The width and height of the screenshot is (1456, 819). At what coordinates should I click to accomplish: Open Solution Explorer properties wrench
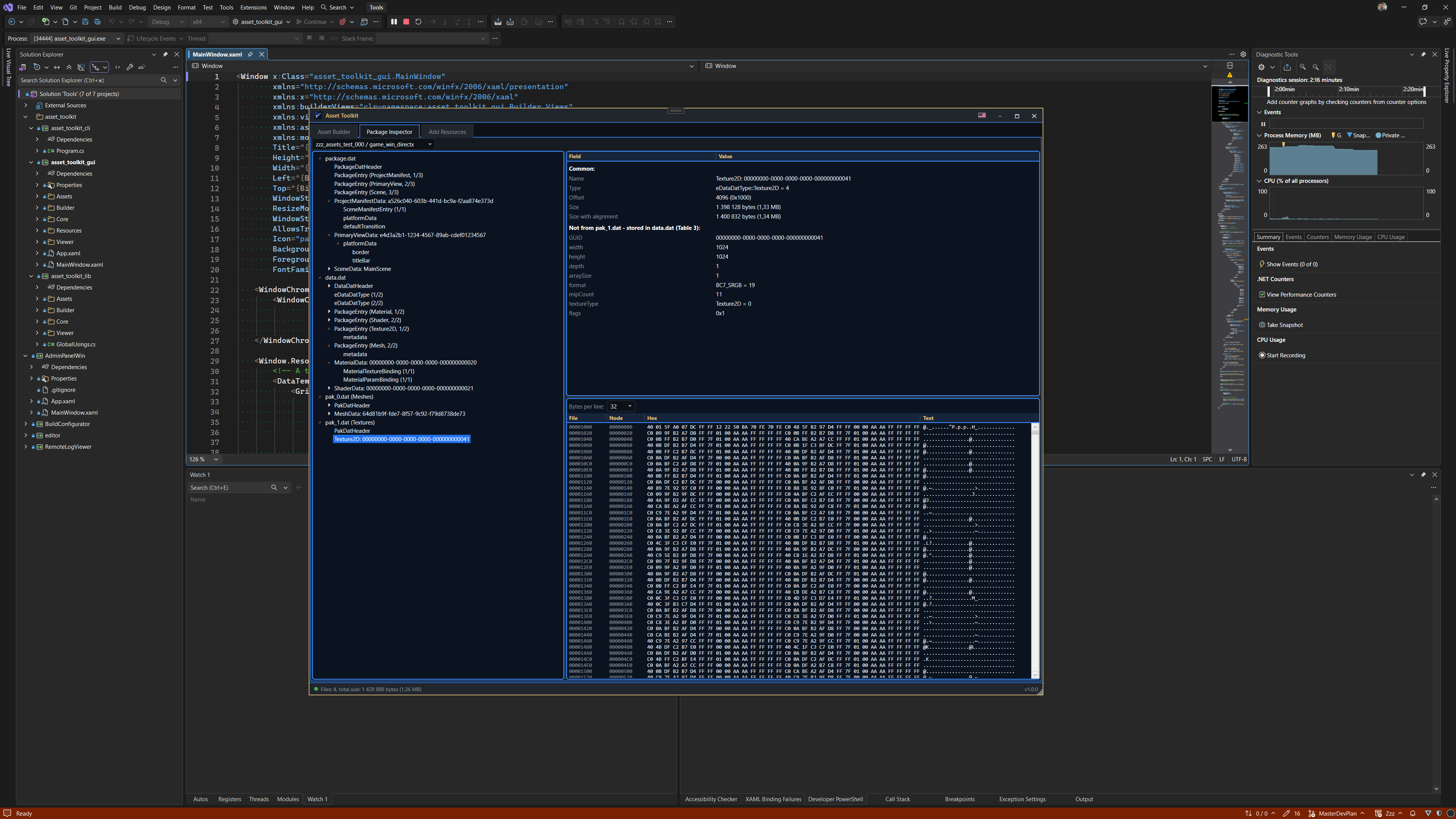tap(130, 67)
